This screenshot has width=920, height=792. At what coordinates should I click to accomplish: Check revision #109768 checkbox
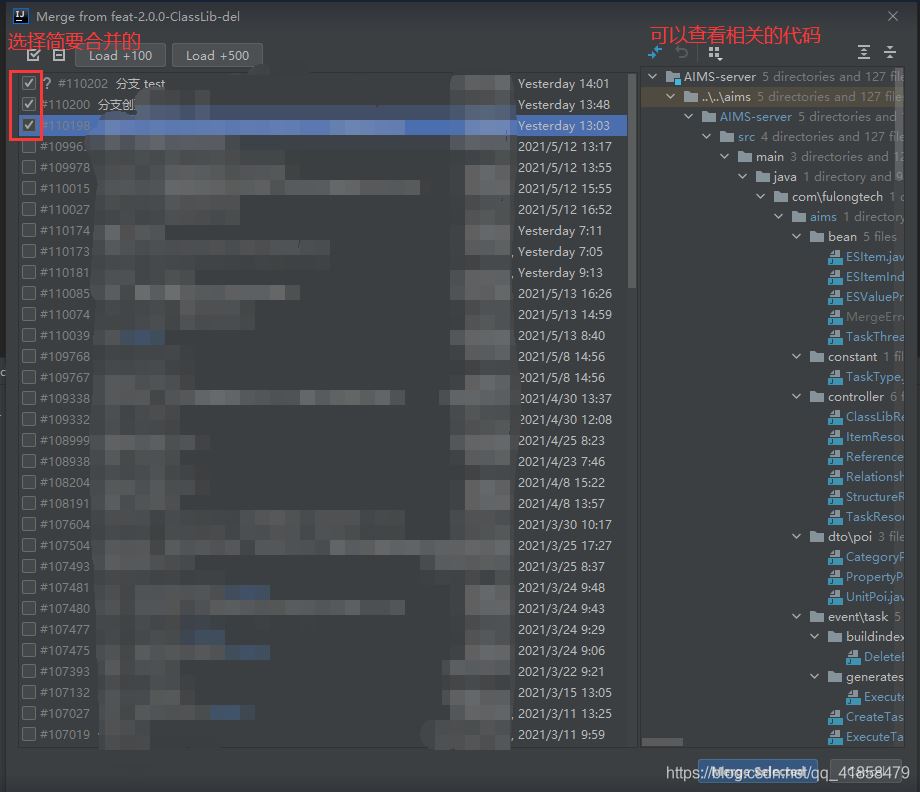point(29,356)
